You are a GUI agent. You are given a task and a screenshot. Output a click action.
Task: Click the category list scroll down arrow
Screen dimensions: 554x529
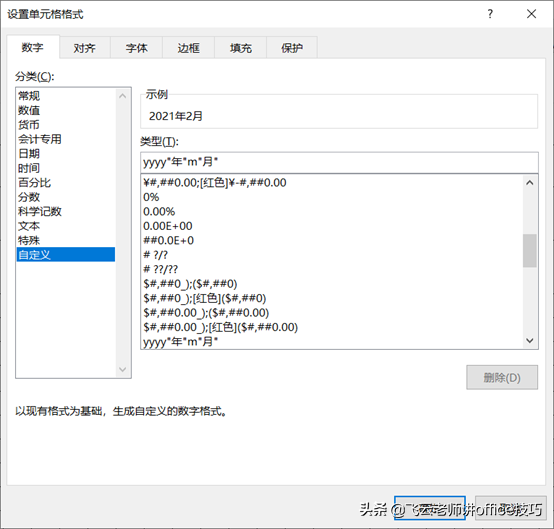pyautogui.click(x=123, y=370)
